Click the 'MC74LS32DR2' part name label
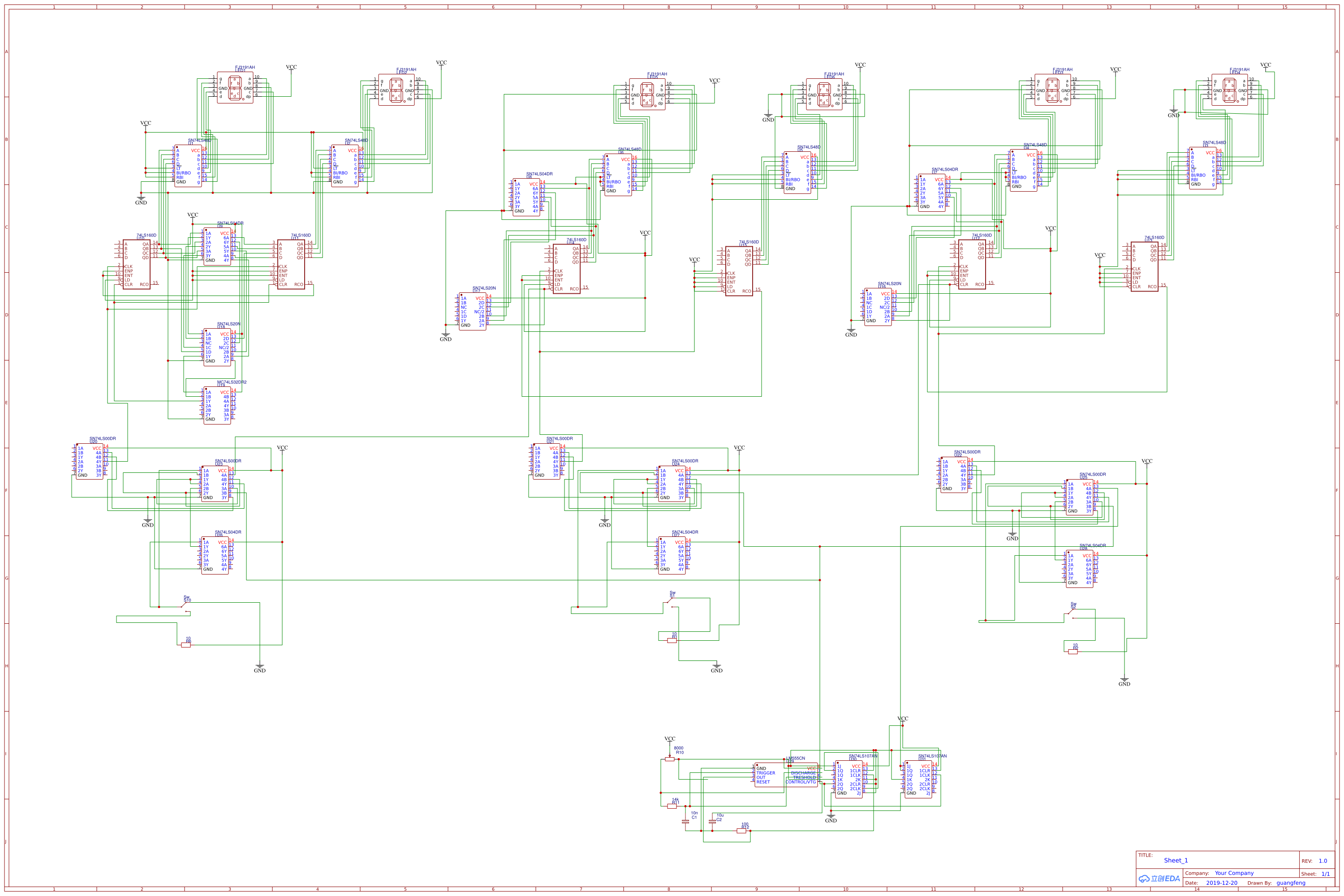The width and height of the screenshot is (1344, 896). (x=232, y=382)
